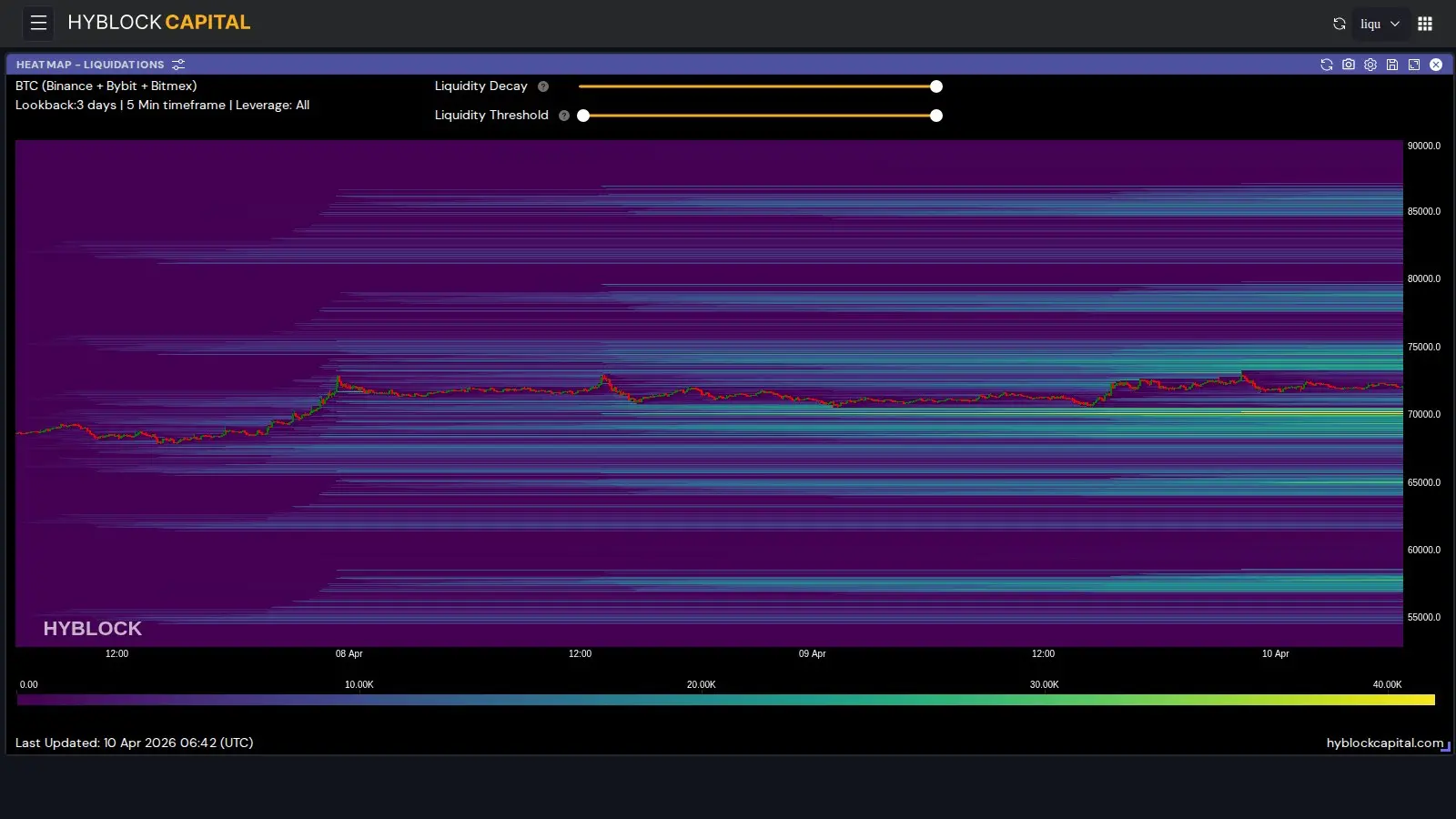Click the Hyblock Capital logo
1456x819 pixels.
click(x=159, y=23)
